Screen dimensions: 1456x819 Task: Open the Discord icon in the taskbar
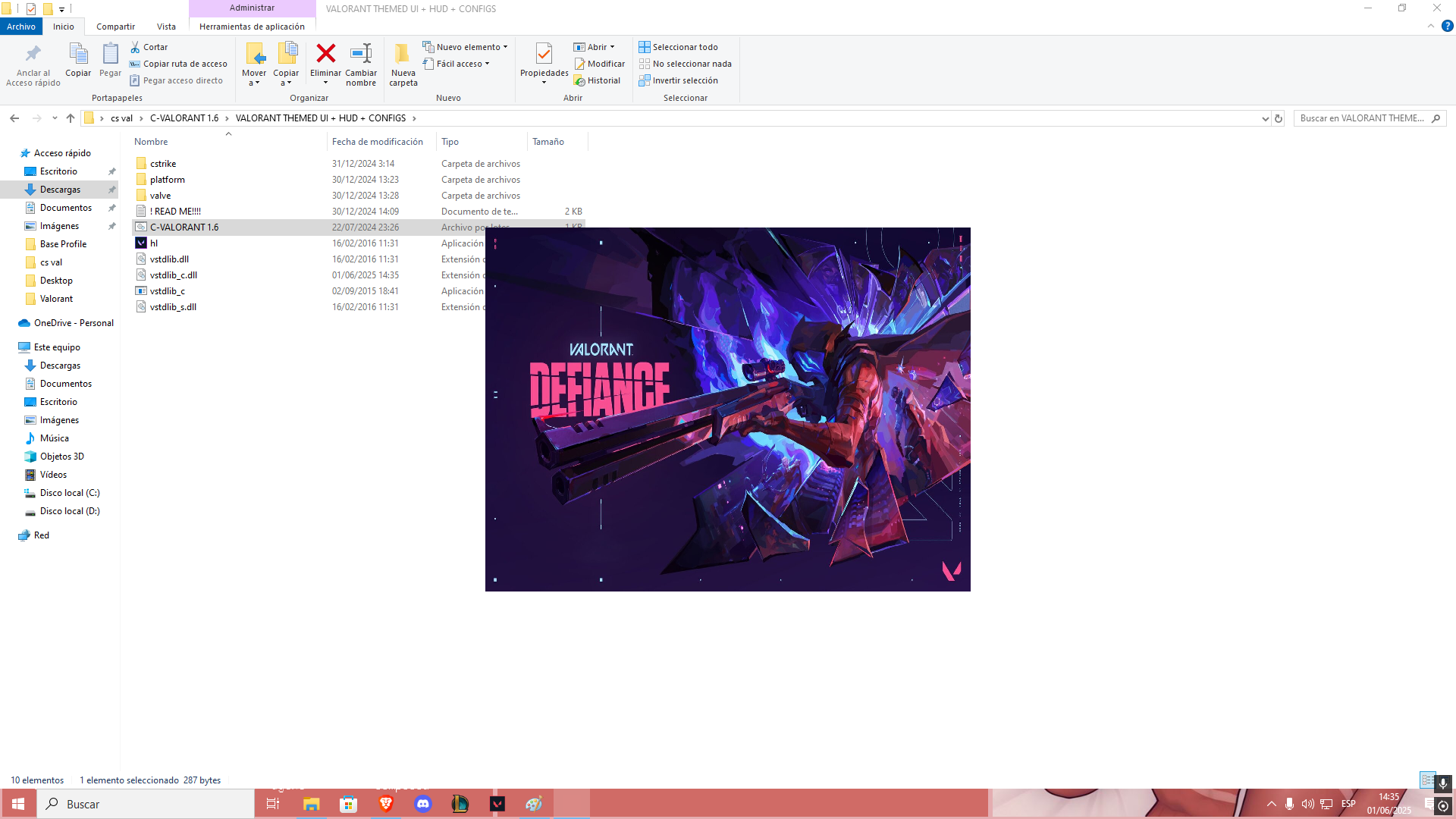423,804
